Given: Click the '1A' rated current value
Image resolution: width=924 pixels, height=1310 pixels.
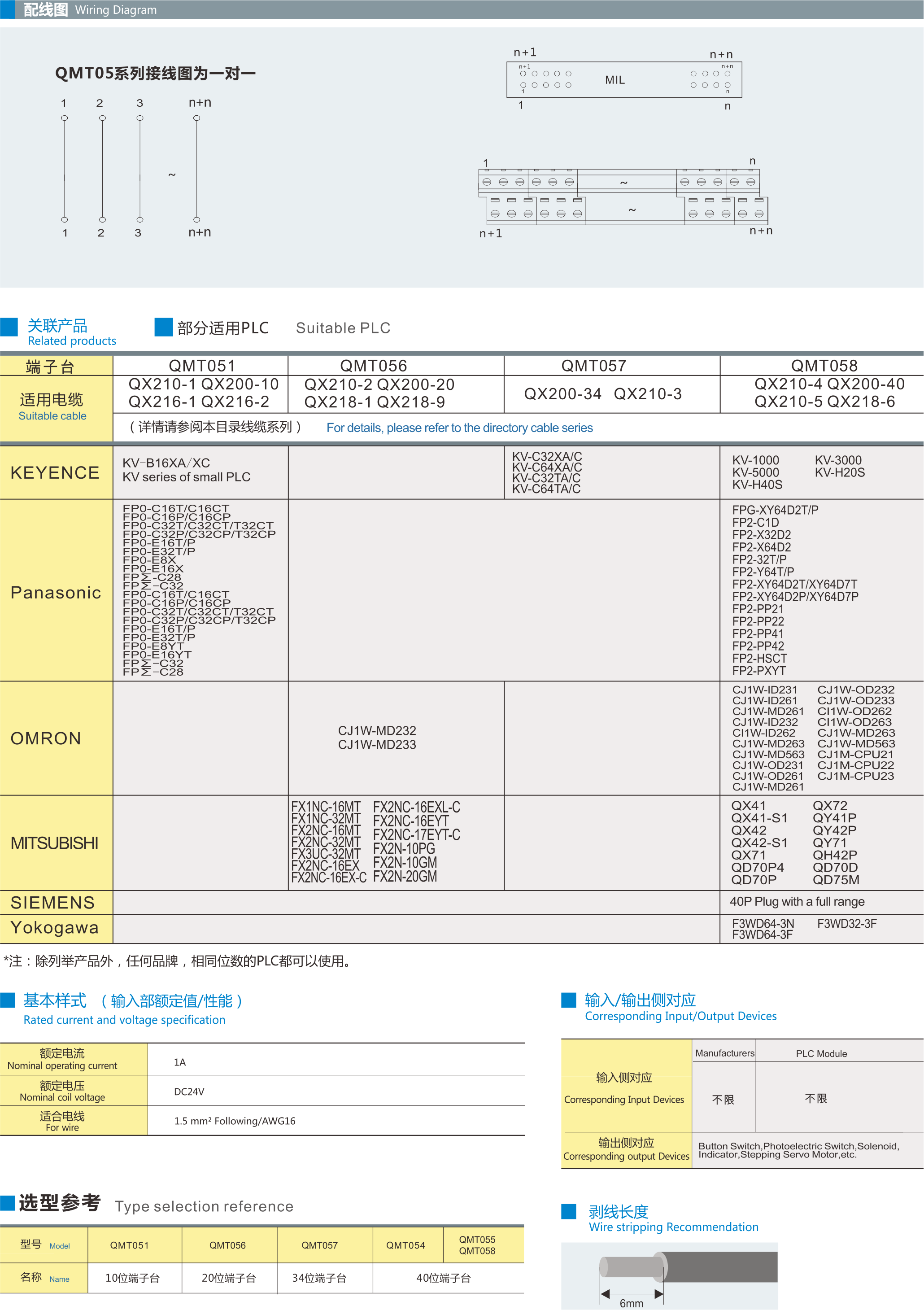Looking at the screenshot, I should 180,1062.
